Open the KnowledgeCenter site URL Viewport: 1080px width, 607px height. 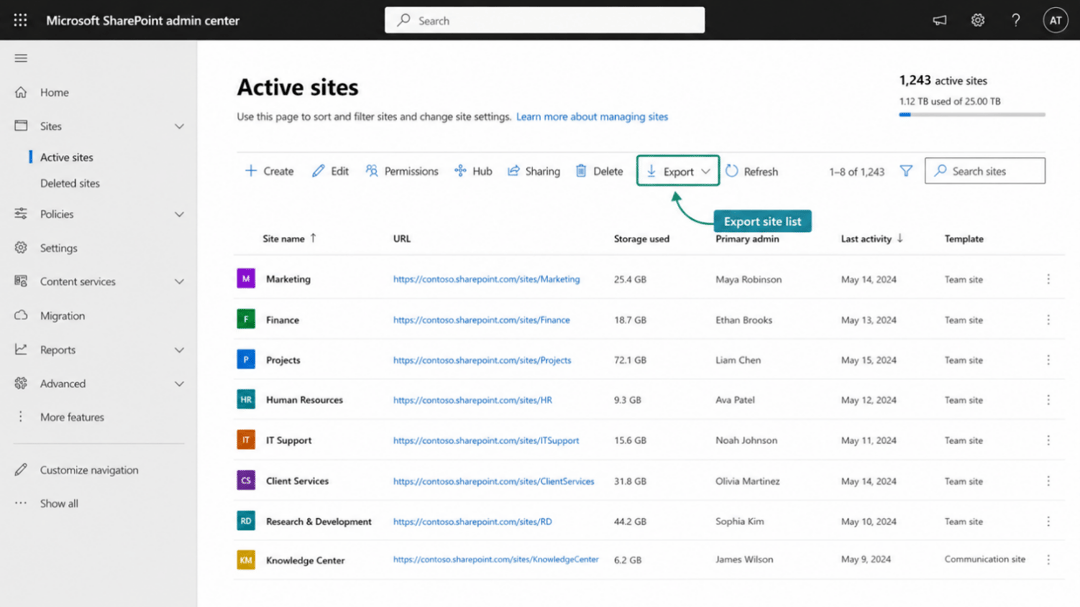point(496,559)
